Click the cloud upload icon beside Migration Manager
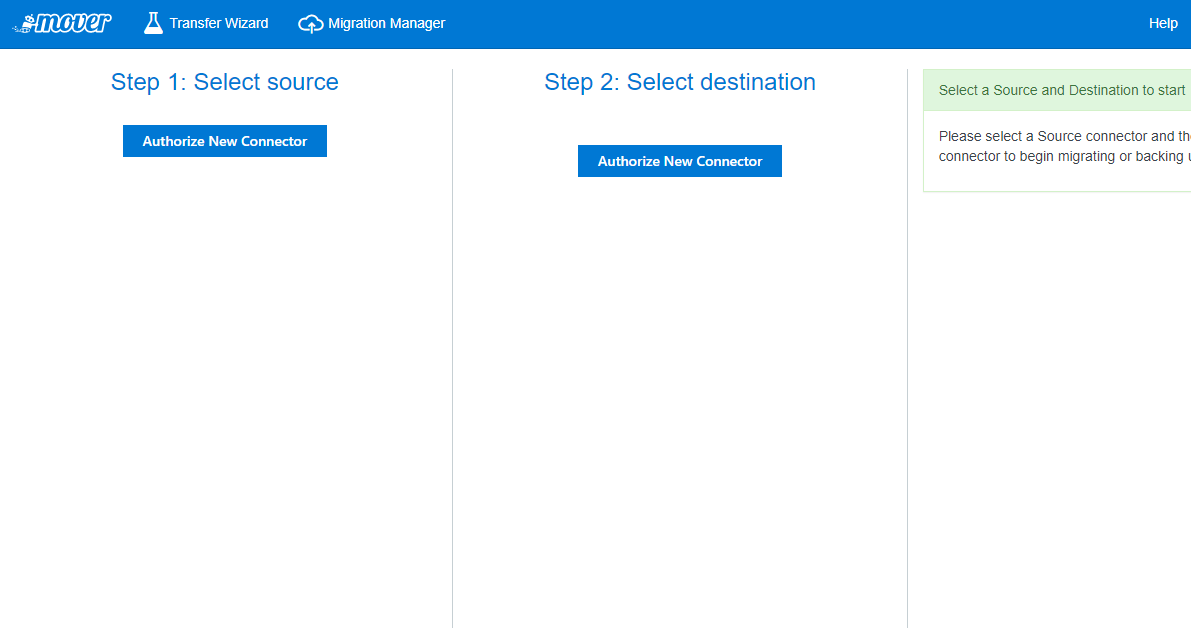 point(311,23)
